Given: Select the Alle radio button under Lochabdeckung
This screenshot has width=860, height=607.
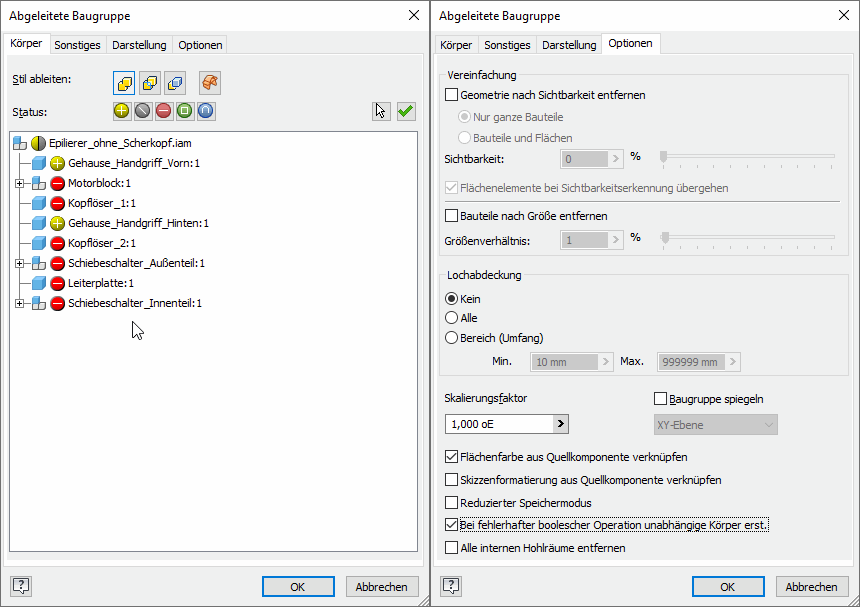Looking at the screenshot, I should [451, 318].
